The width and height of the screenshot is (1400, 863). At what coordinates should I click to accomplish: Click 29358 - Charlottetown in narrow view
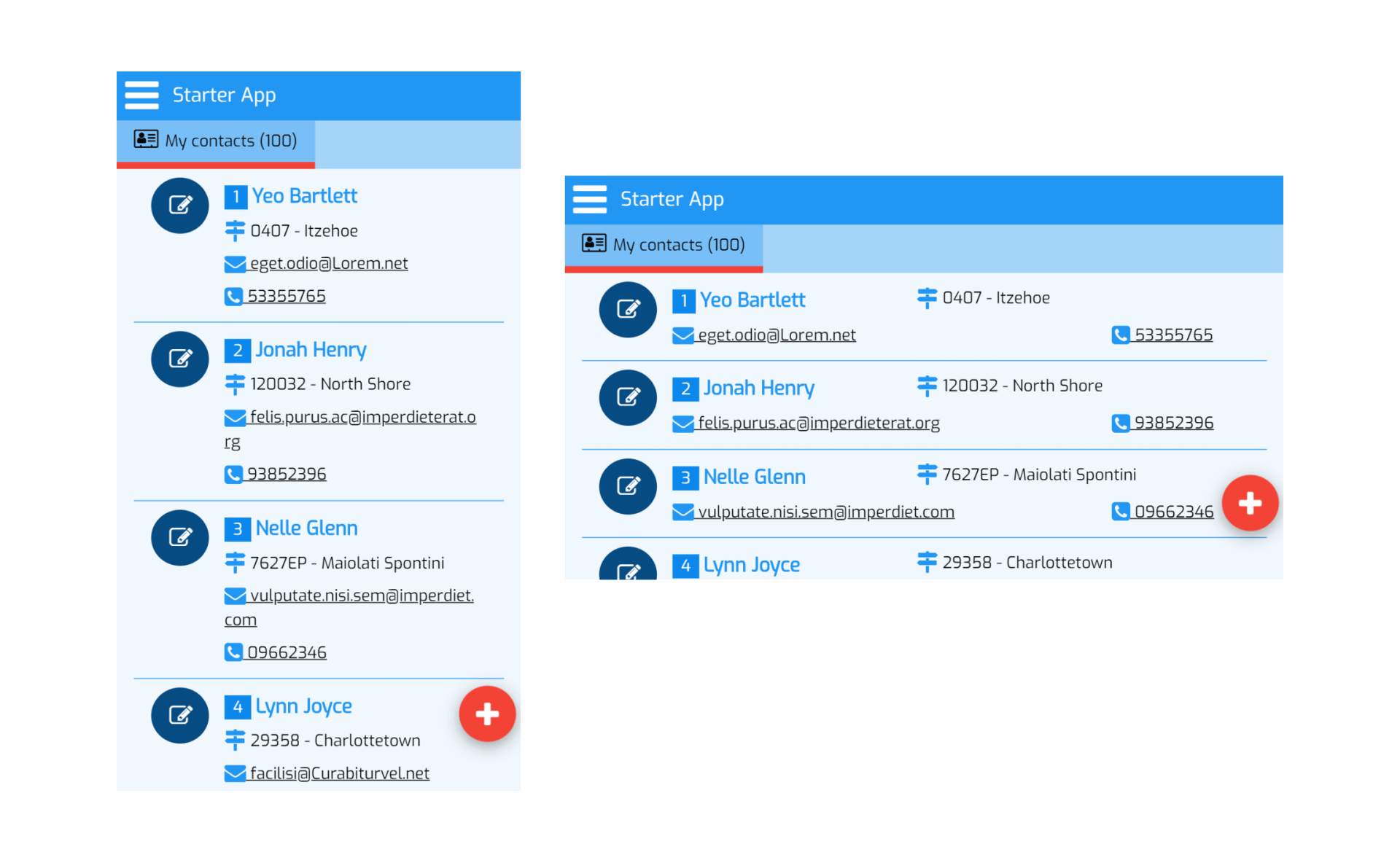point(335,741)
